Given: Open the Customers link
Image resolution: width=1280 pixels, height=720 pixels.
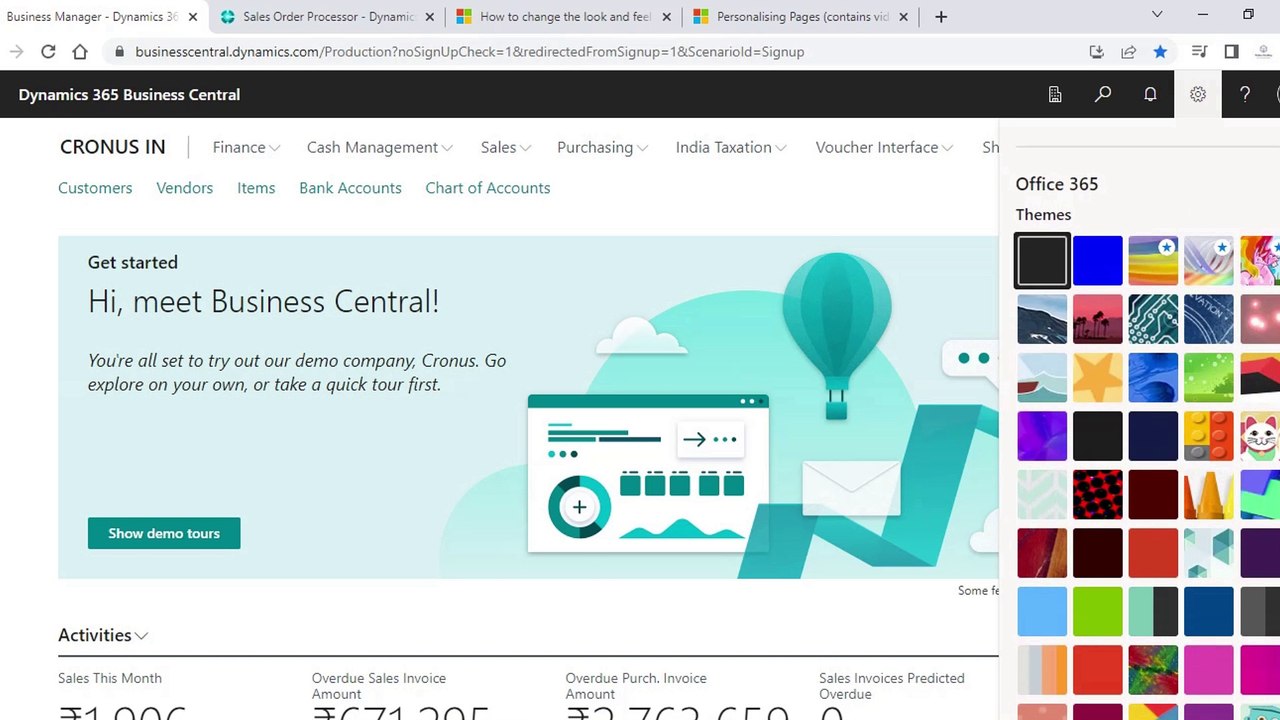Looking at the screenshot, I should (x=95, y=188).
